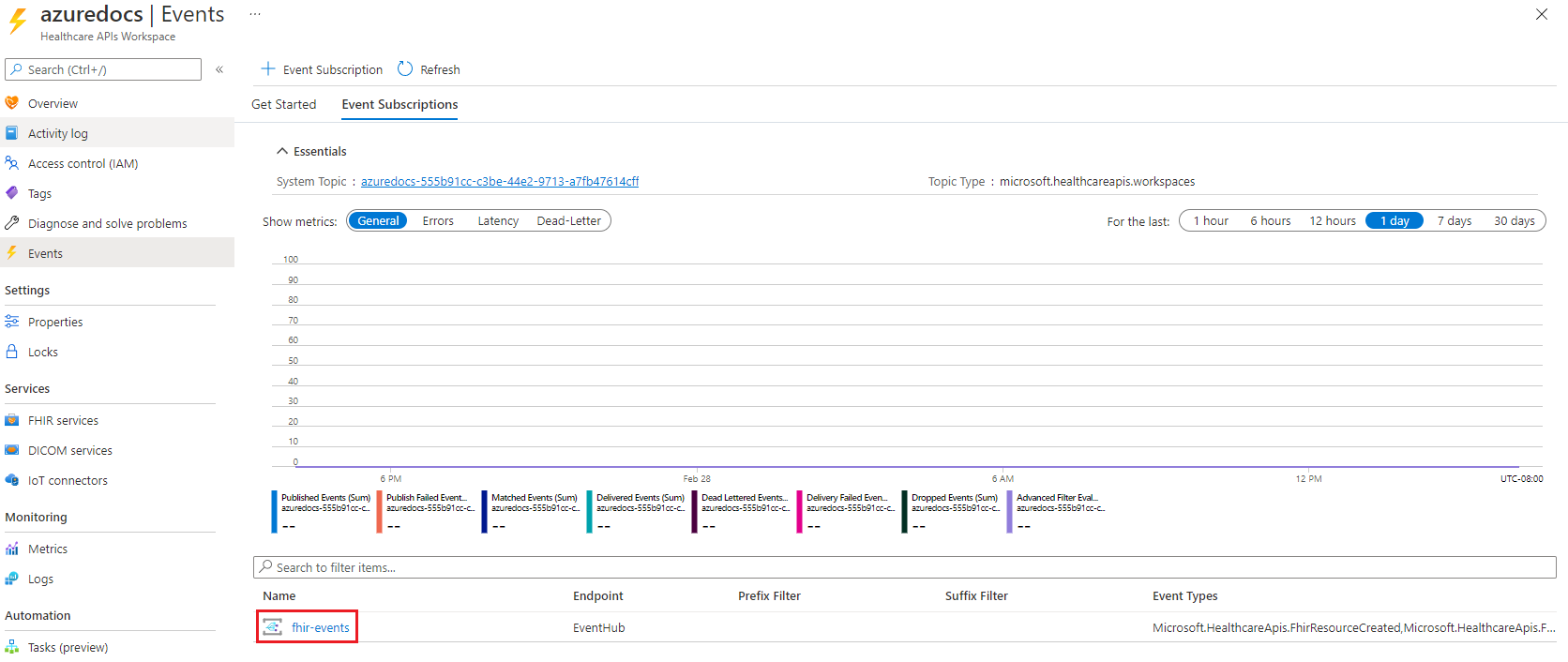The width and height of the screenshot is (1568, 662).
Task: Click the circular Refresh icon
Action: (405, 68)
